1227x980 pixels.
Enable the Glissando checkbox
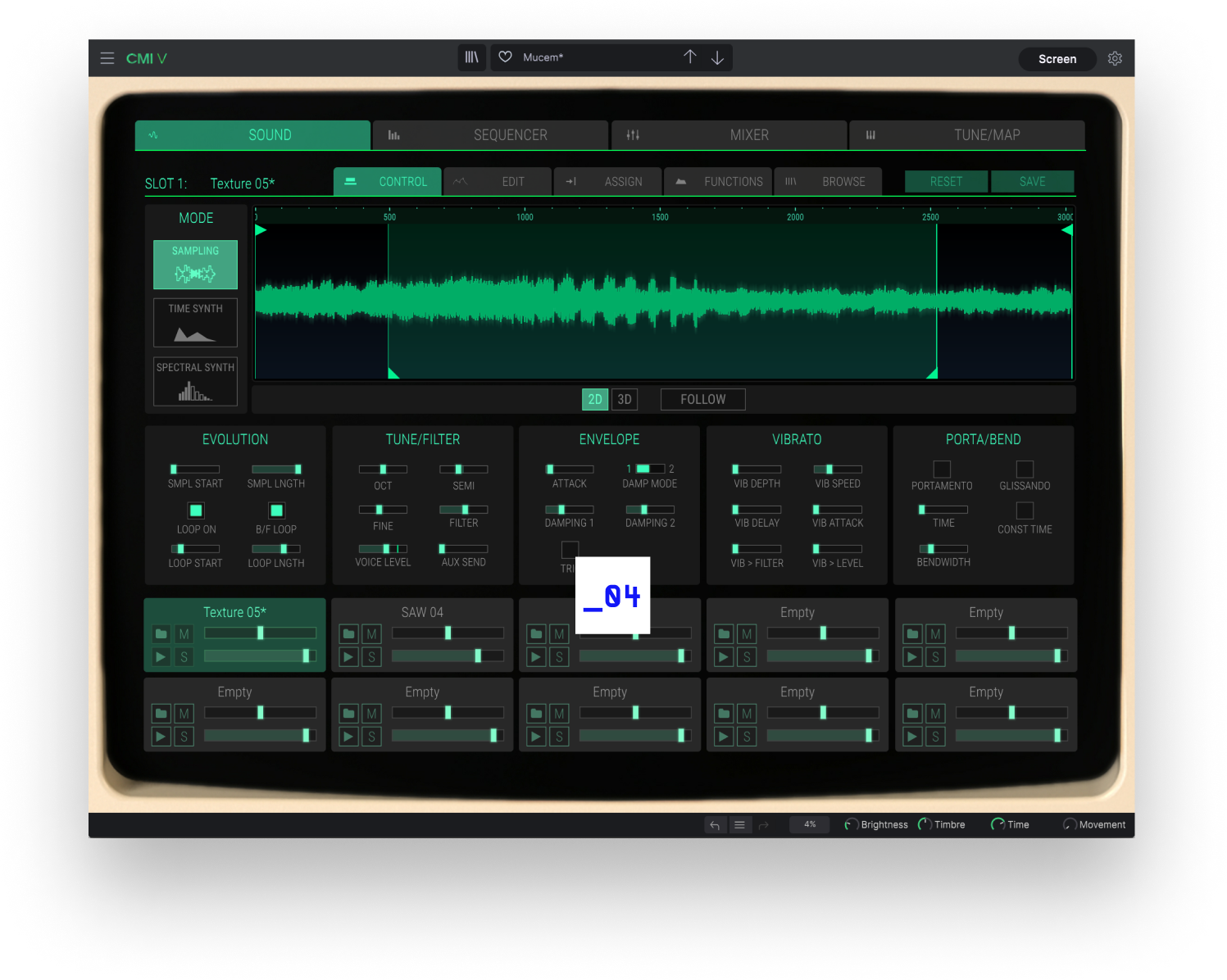pyautogui.click(x=1025, y=469)
